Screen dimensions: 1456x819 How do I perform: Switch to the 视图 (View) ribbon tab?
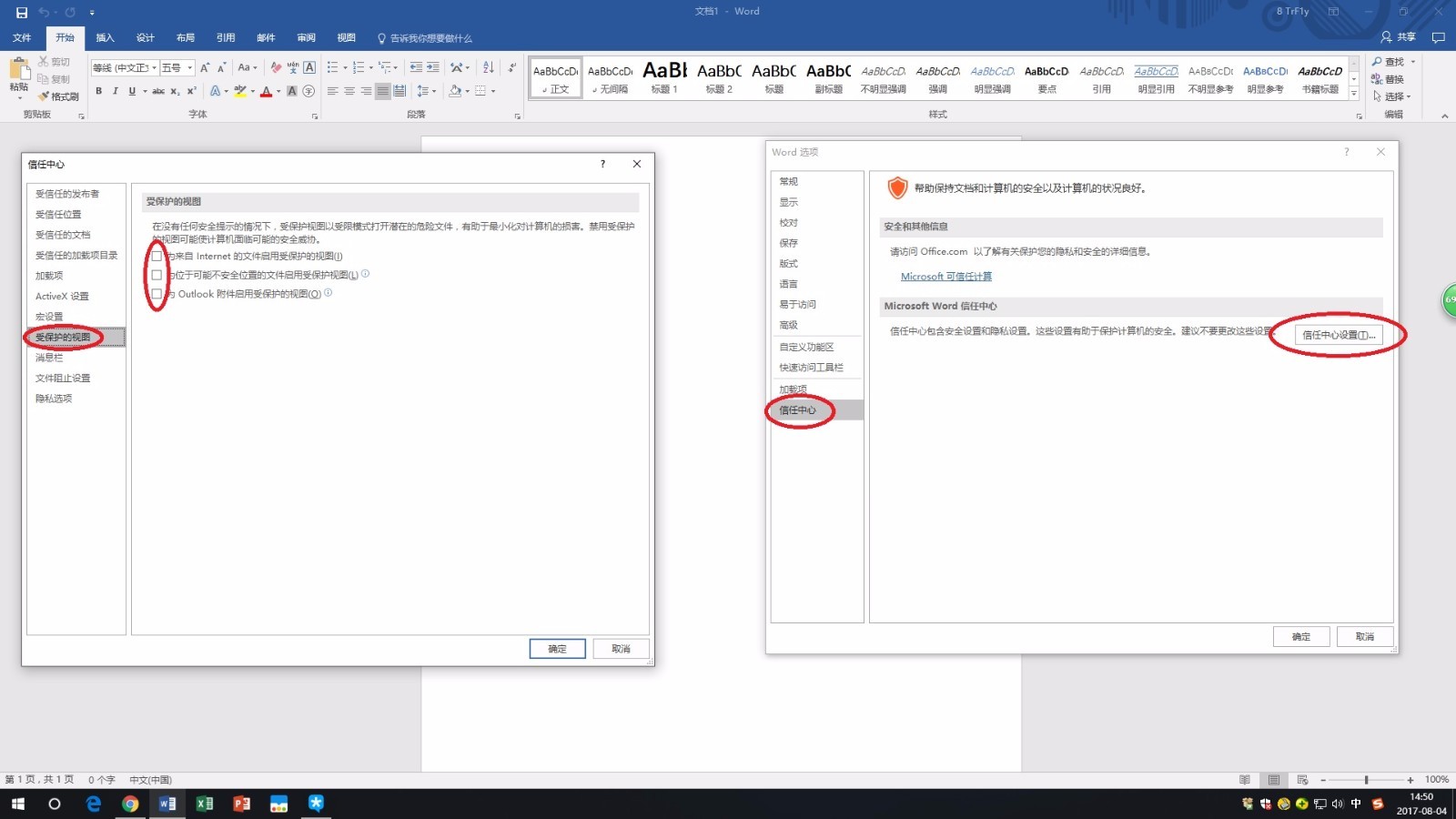[x=347, y=38]
